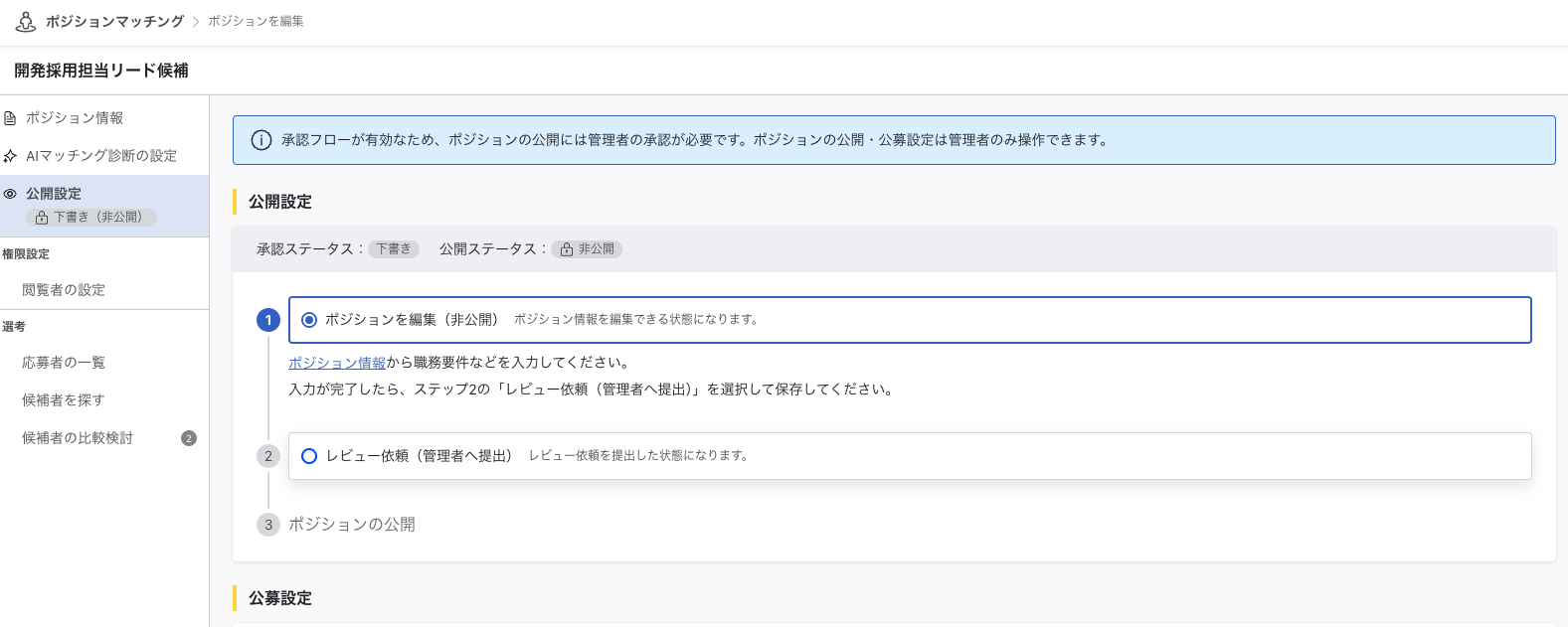Click the 公募設定 section heading
Screen dimensions: 1568x627
(x=280, y=598)
